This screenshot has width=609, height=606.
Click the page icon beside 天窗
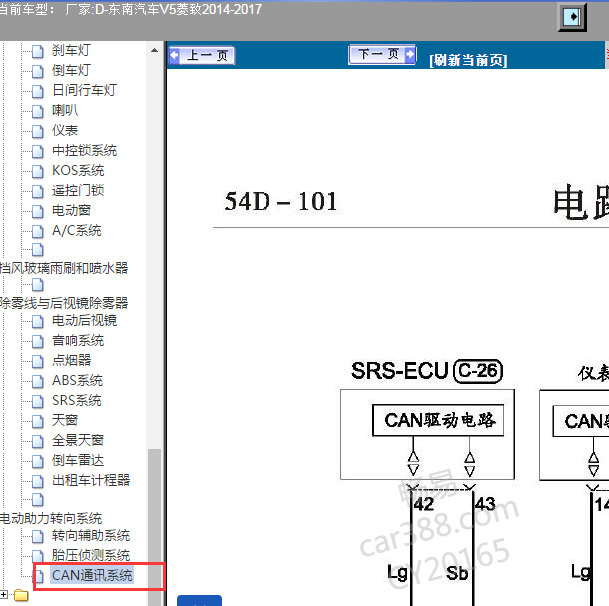(38, 421)
